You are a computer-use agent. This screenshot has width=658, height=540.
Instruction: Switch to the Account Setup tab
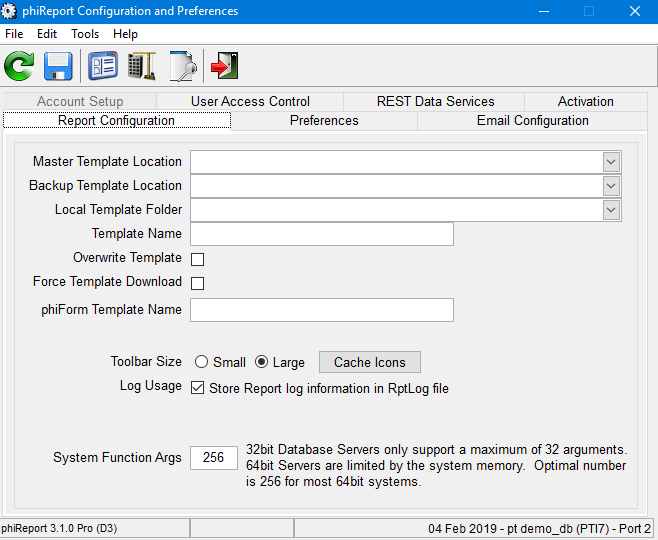pyautogui.click(x=80, y=102)
